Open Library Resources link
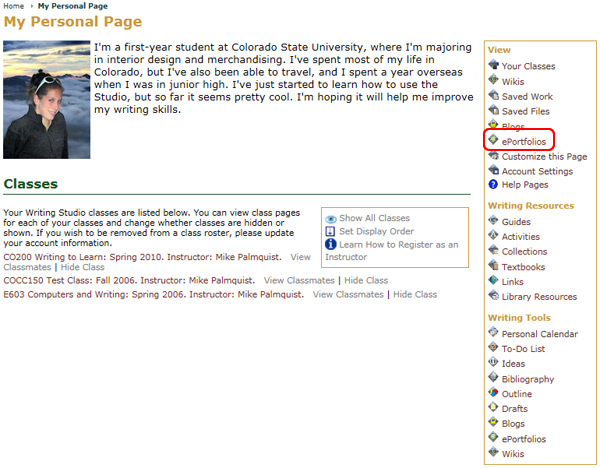This screenshot has height=468, width=600. pos(540,297)
